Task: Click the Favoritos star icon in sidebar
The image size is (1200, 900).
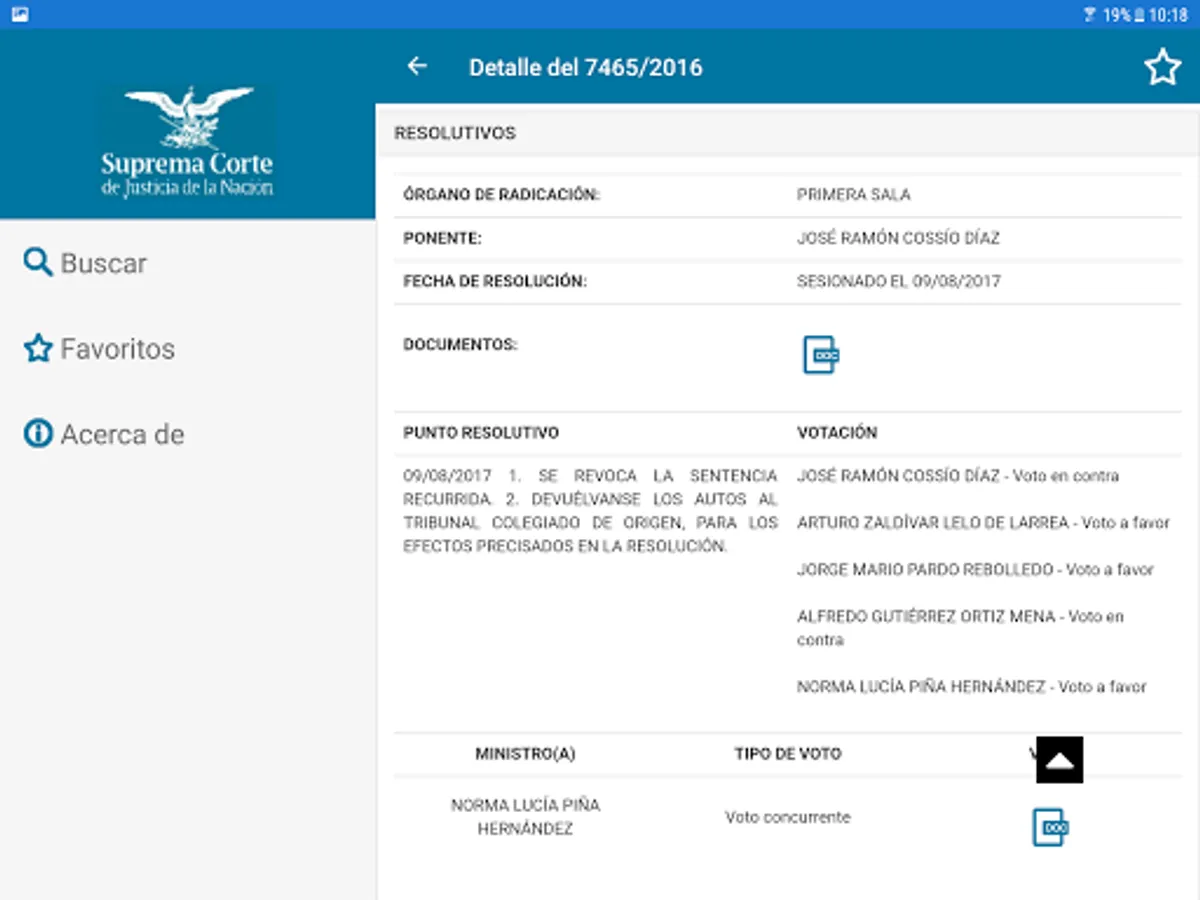Action: 38,348
